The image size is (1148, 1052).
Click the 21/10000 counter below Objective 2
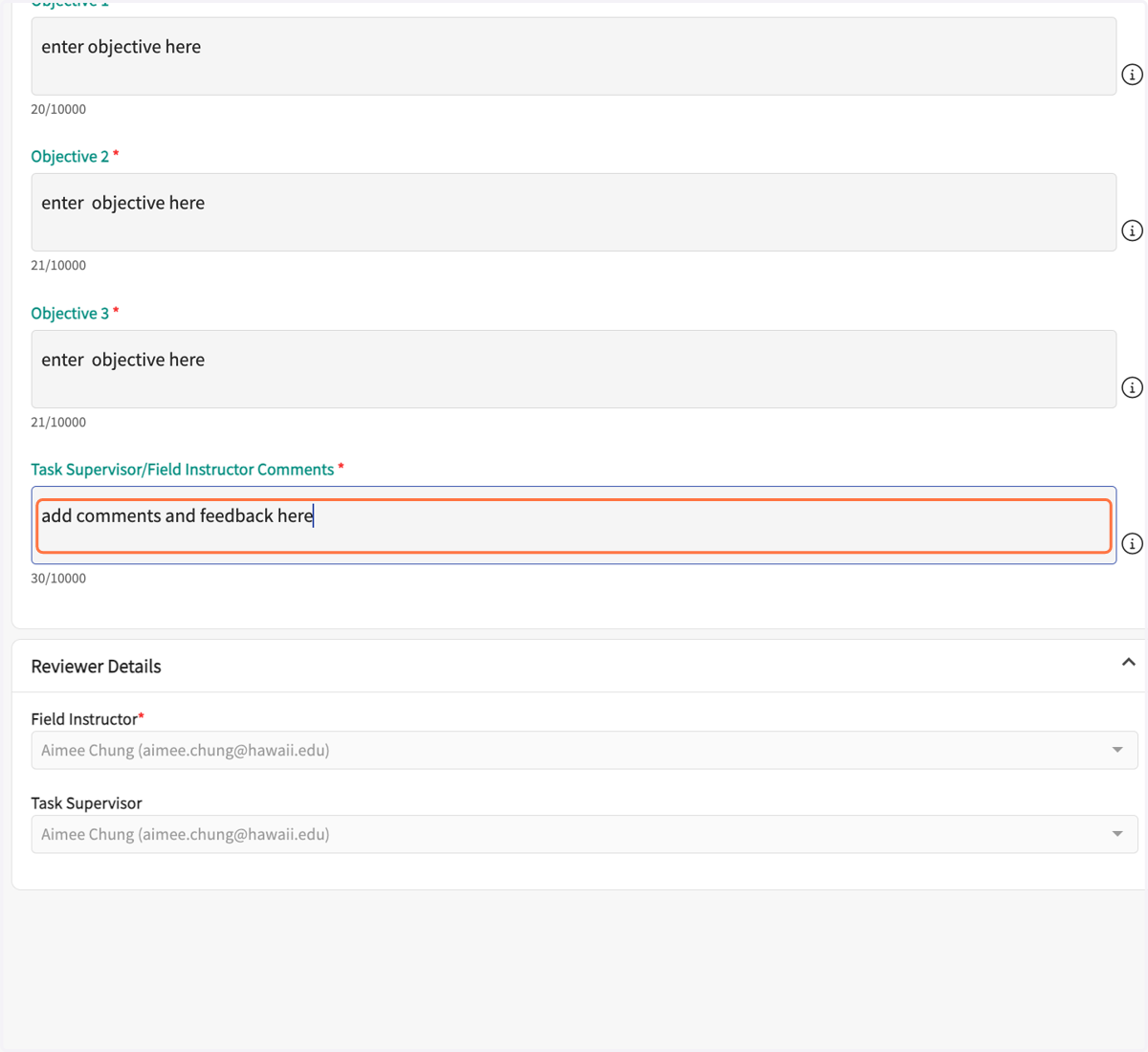(58, 265)
